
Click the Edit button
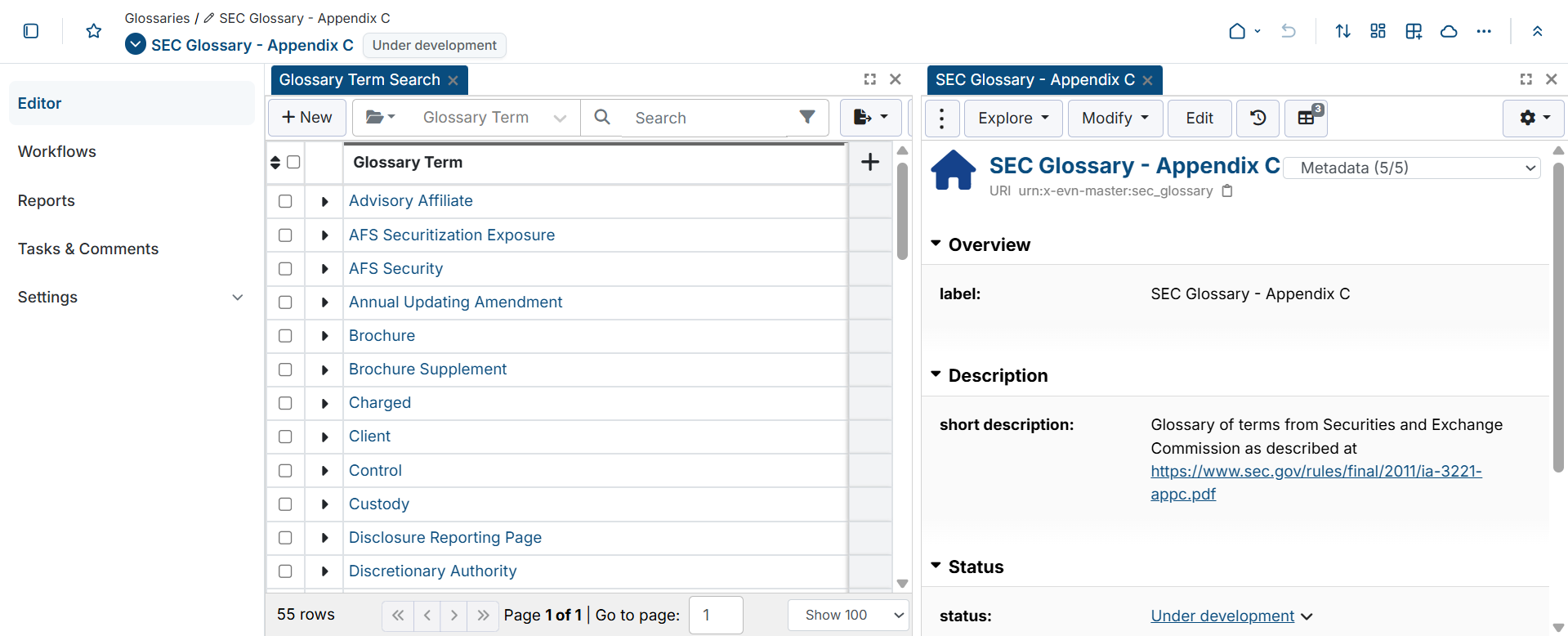click(1199, 118)
